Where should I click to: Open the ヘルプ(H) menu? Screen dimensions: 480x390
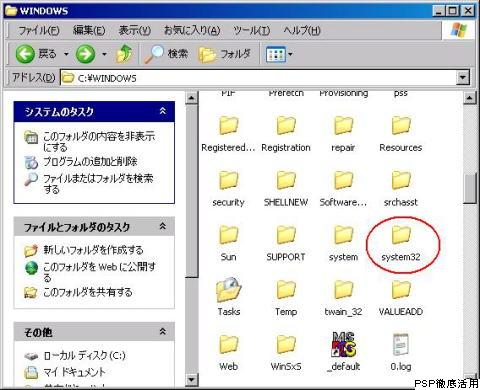click(302, 31)
